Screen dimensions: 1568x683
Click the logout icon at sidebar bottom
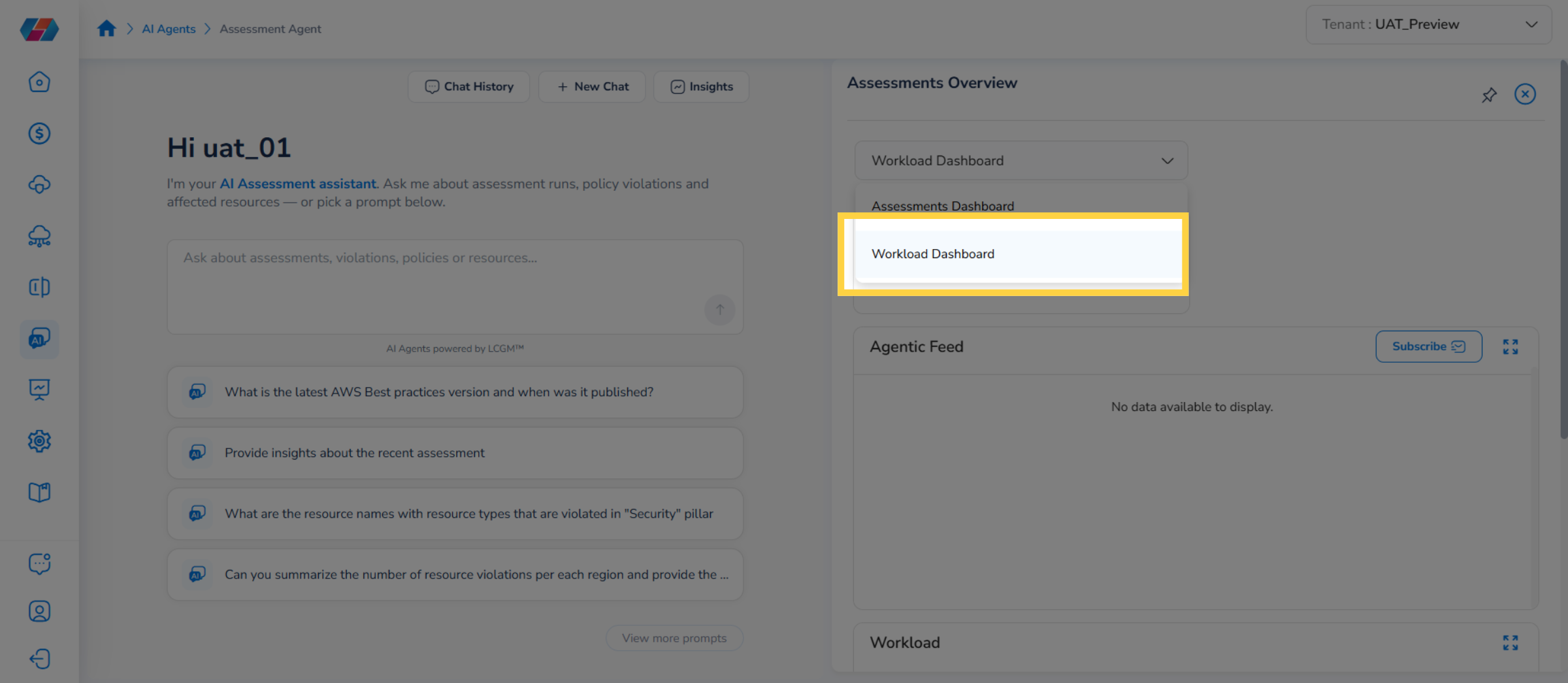click(39, 658)
